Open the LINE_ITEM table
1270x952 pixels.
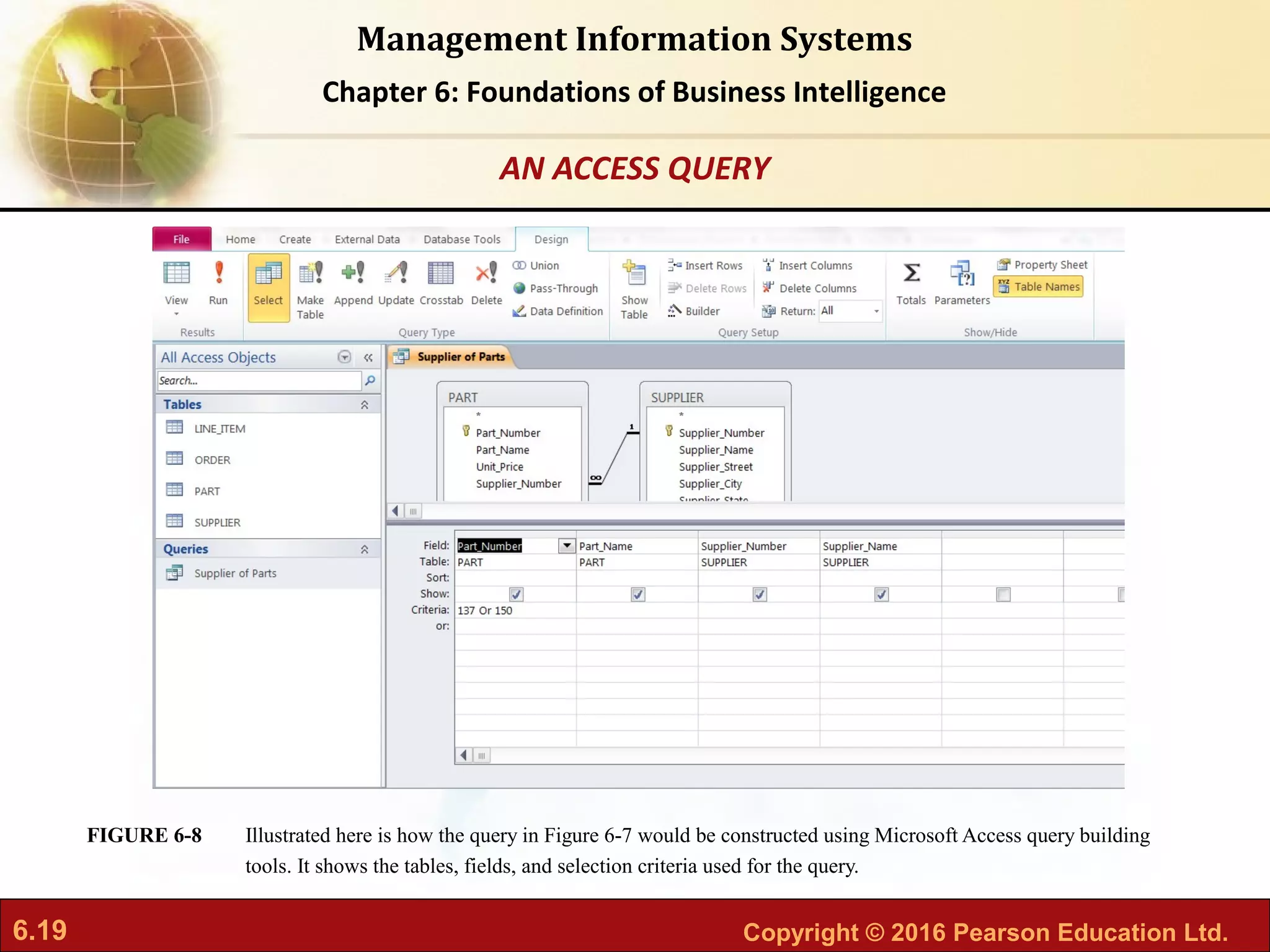click(x=220, y=428)
